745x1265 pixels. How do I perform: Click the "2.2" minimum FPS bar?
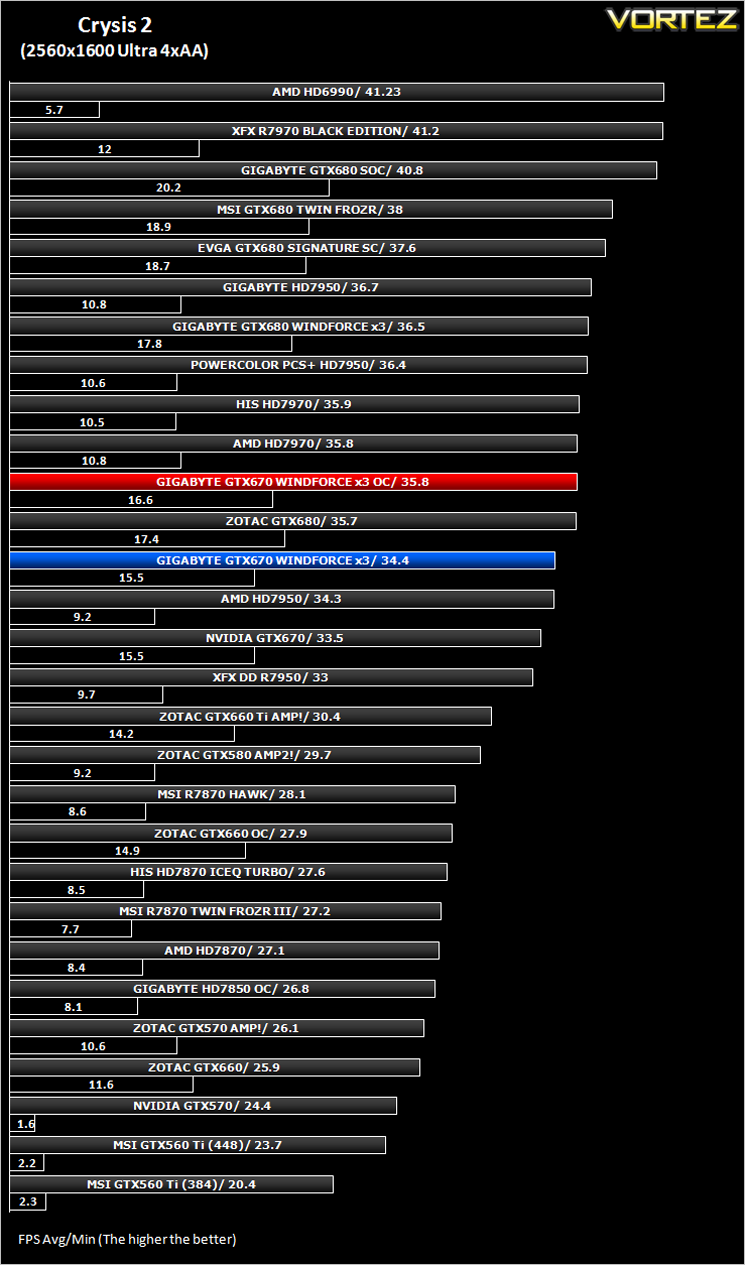pyautogui.click(x=26, y=1164)
